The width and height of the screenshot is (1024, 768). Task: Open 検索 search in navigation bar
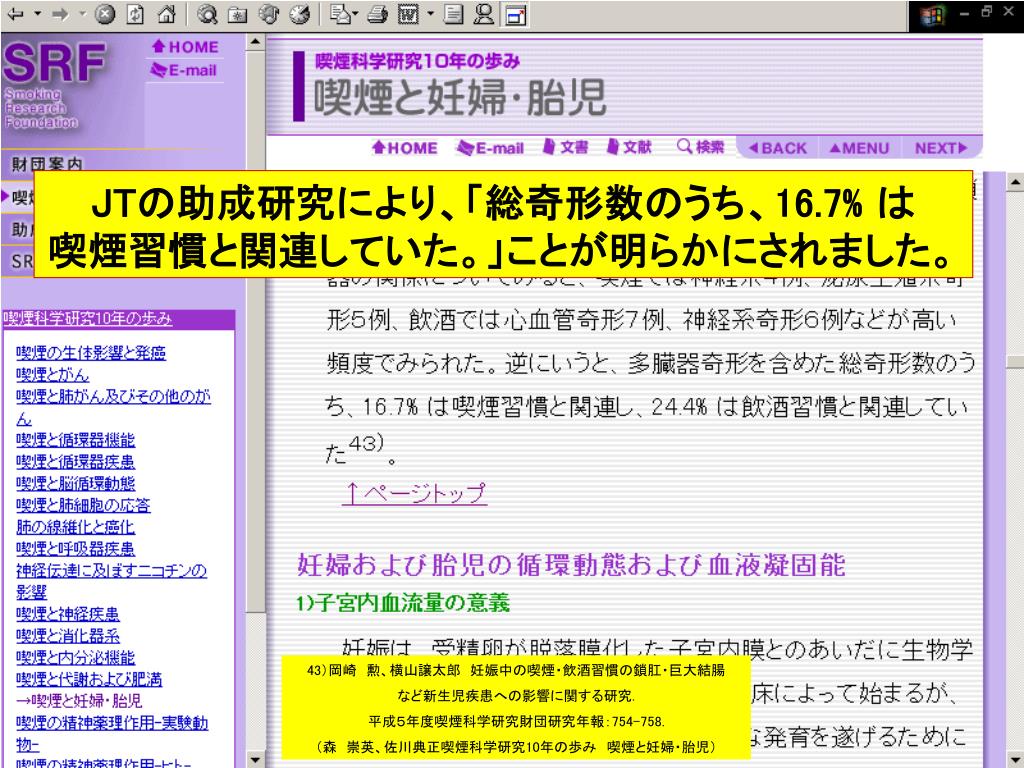pos(701,147)
